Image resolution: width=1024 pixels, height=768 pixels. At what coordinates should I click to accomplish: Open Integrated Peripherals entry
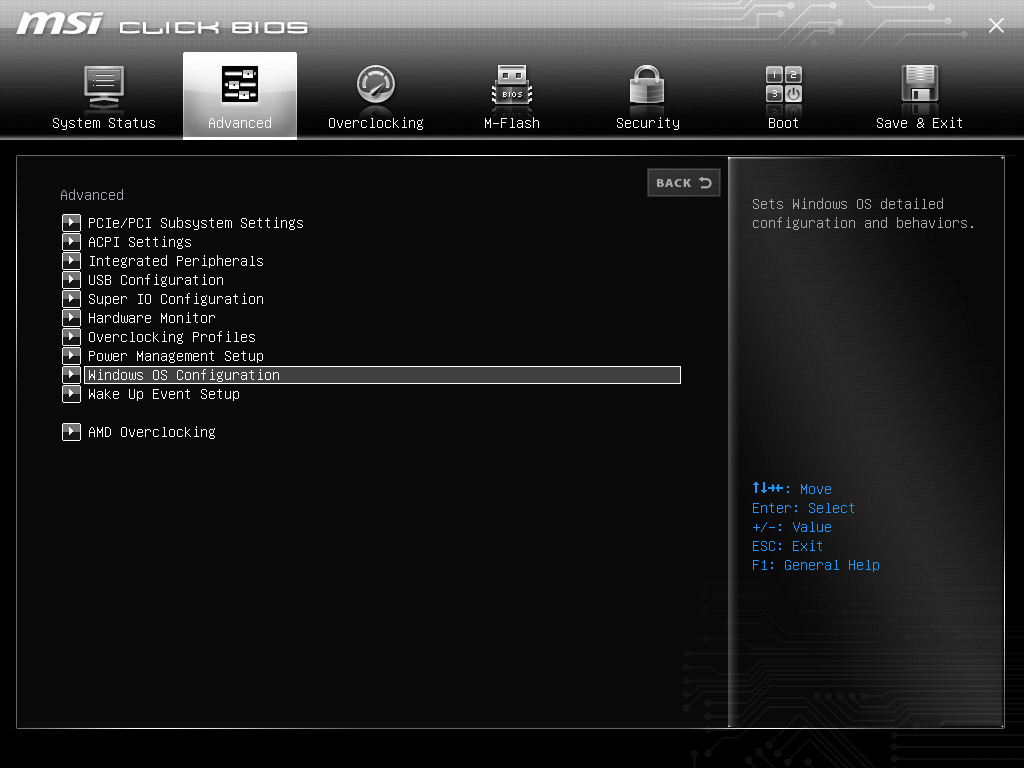tap(176, 261)
